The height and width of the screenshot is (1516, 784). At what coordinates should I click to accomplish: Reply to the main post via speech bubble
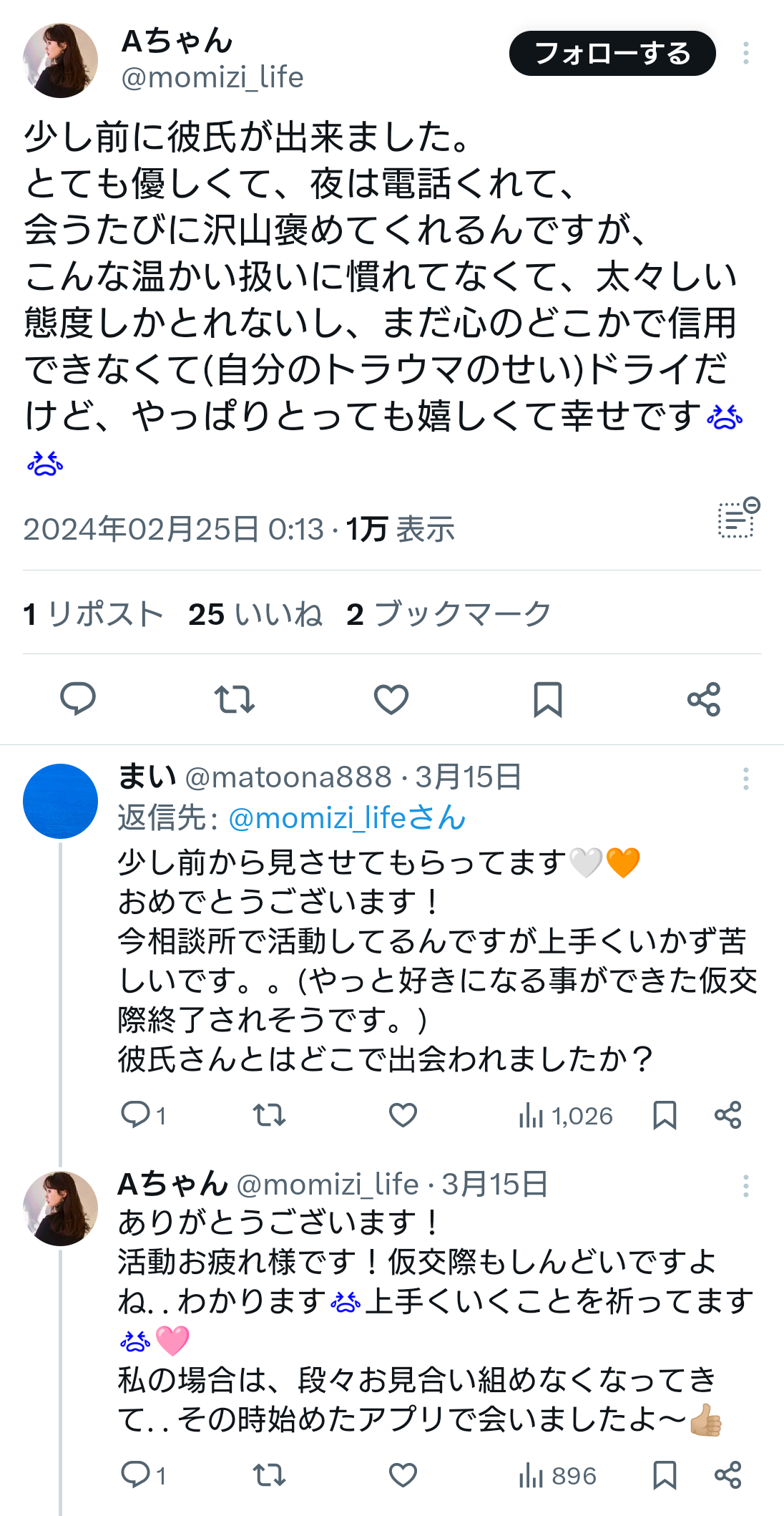pos(78,699)
